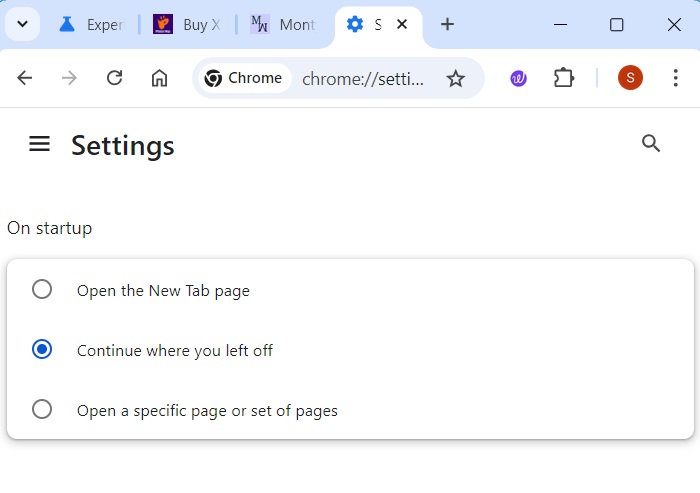Open the Settings hamburger main menu
Viewport: 700px width, 493px height.
[39, 144]
